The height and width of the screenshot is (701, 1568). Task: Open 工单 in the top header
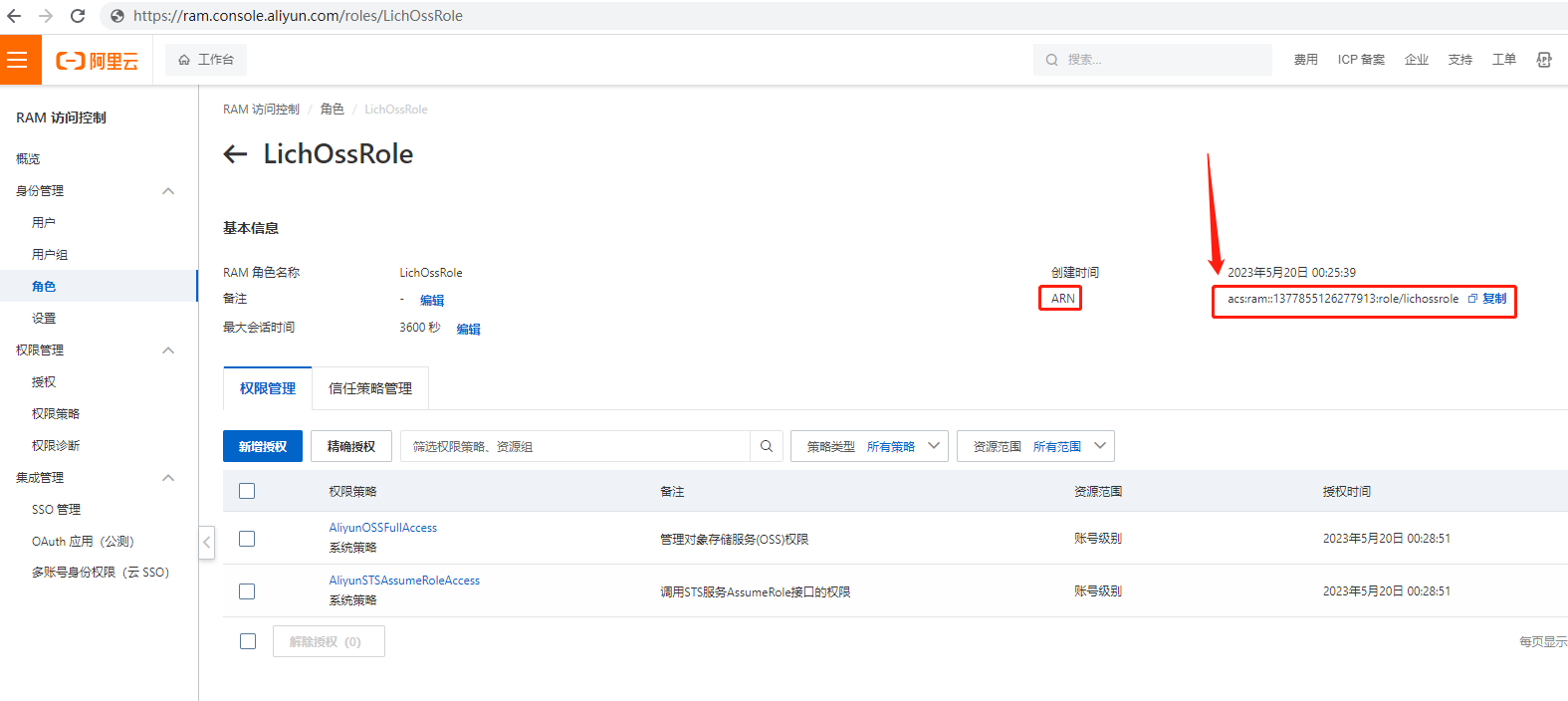[1504, 60]
